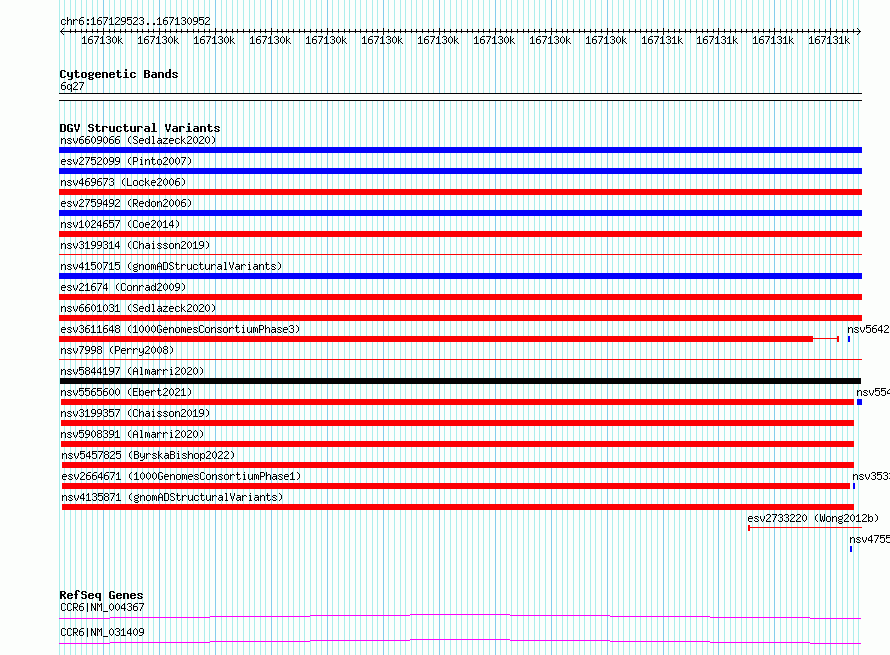The height and width of the screenshot is (655, 890).
Task: Select the nsv3199314 (Chaisson2019) variant label
Action: pos(135,245)
